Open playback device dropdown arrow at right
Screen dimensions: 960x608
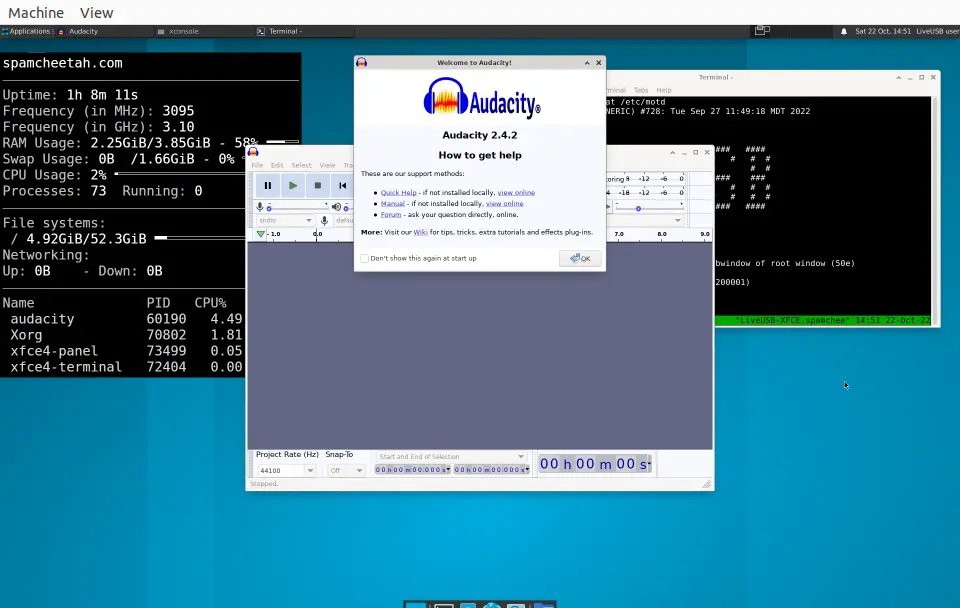click(678, 220)
